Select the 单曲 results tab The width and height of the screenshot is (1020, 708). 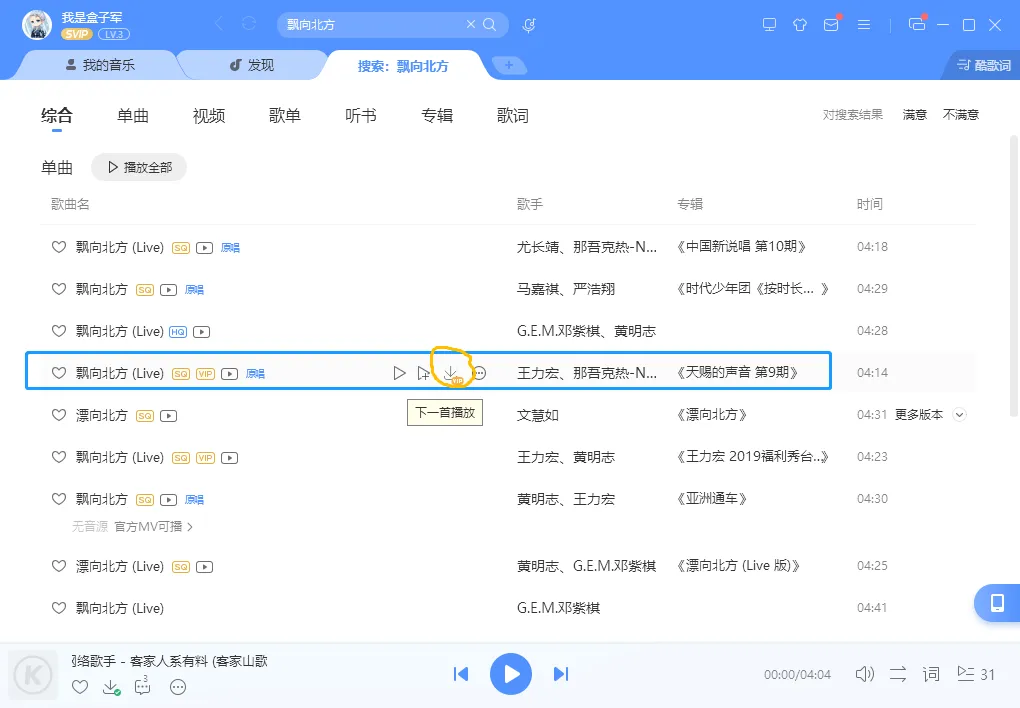(x=133, y=116)
